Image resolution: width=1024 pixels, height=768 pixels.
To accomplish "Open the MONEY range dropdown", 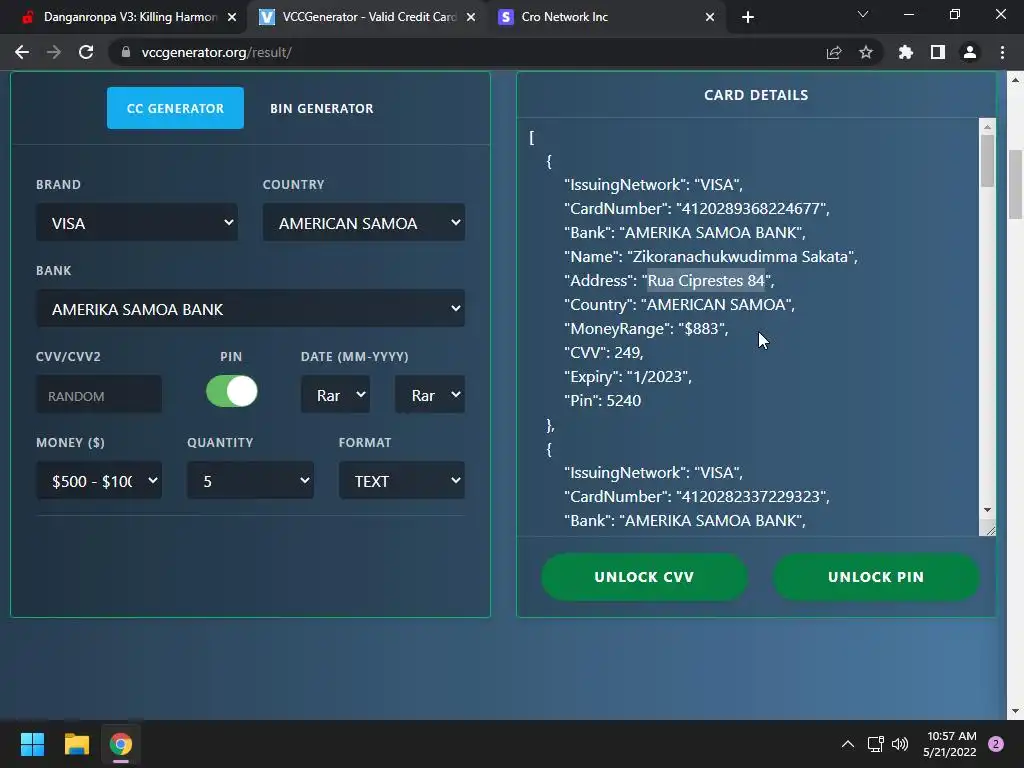I will 99,481.
